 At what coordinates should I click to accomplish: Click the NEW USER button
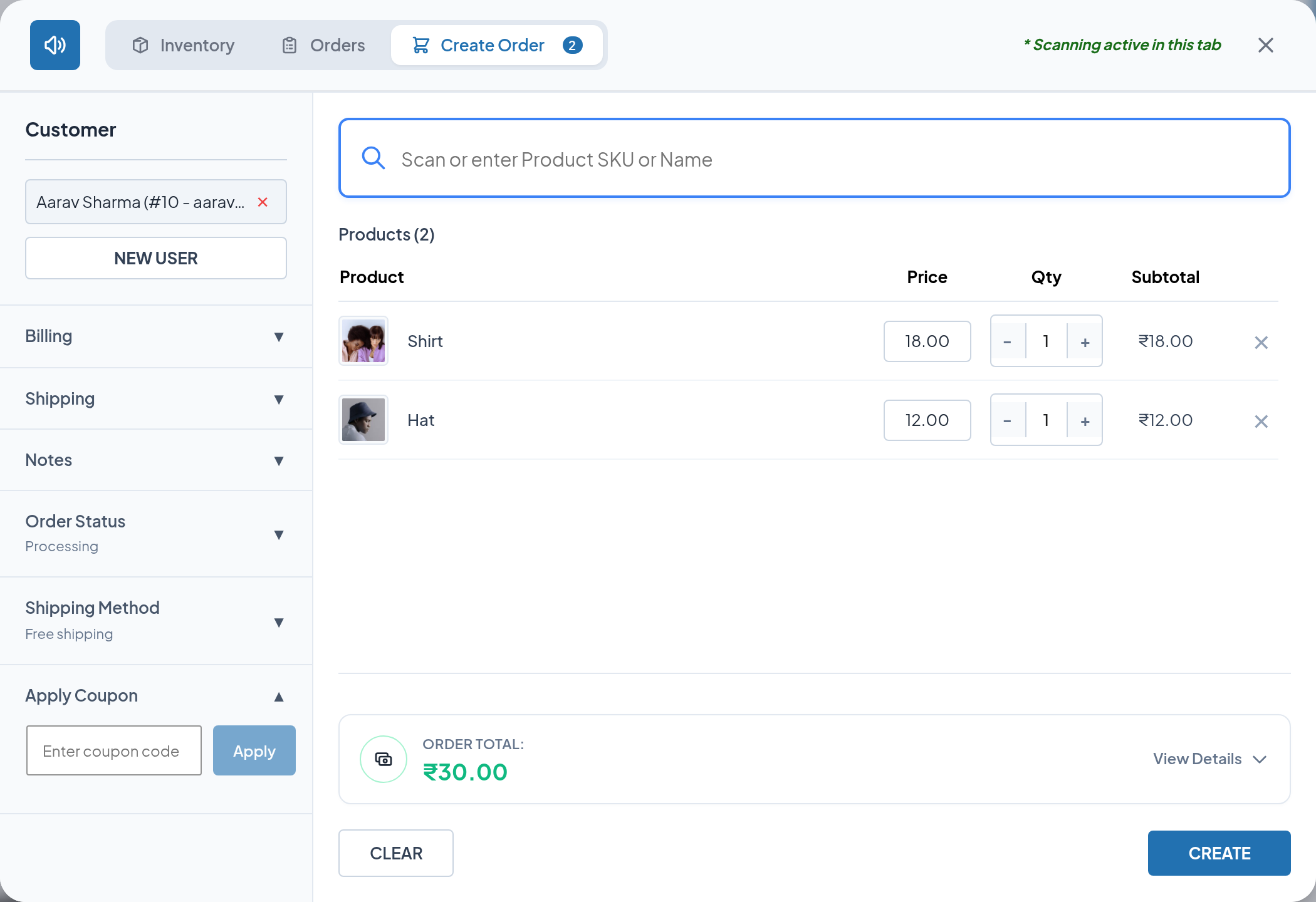coord(156,258)
